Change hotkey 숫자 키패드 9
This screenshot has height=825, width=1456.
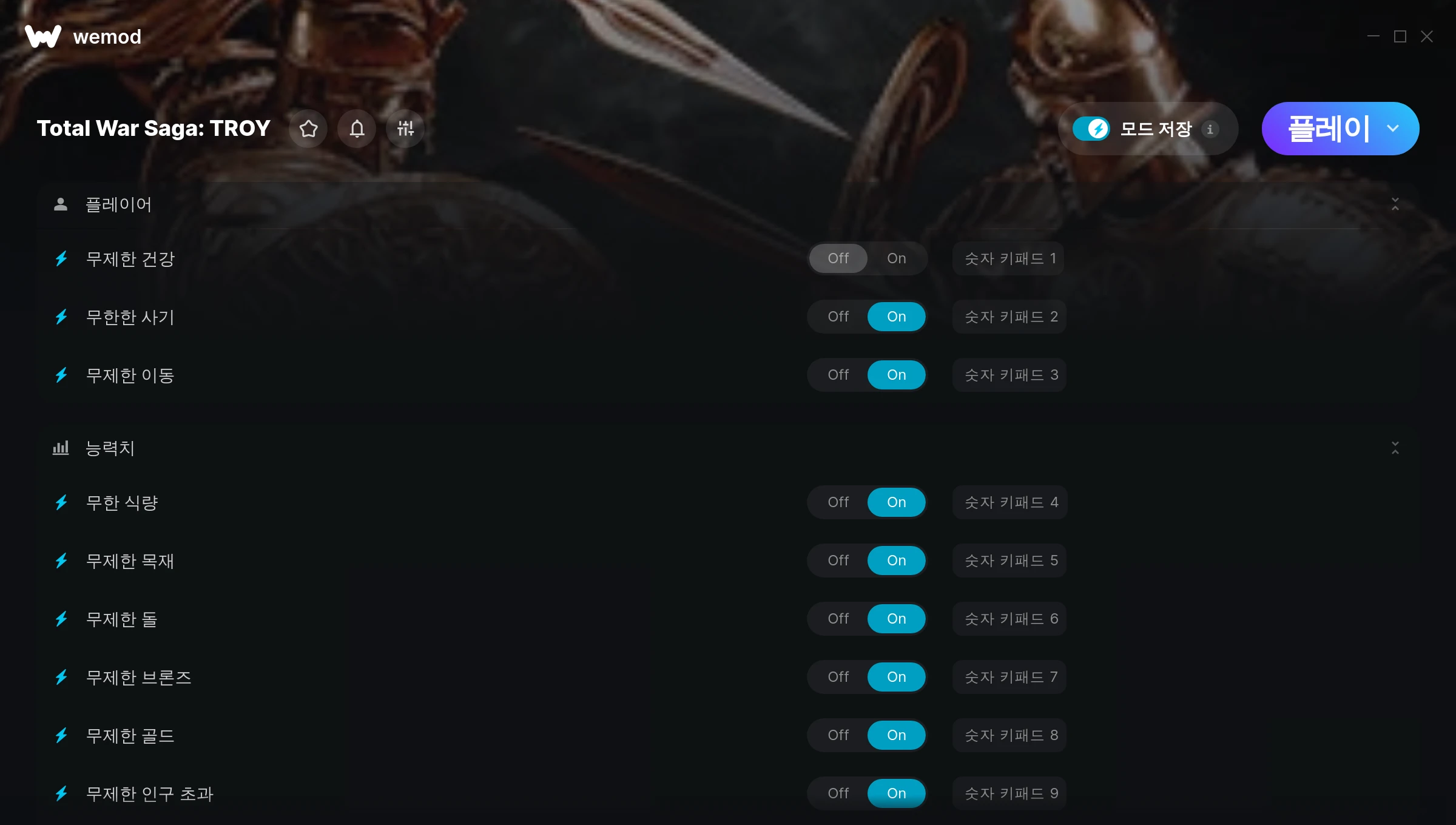click(1009, 793)
